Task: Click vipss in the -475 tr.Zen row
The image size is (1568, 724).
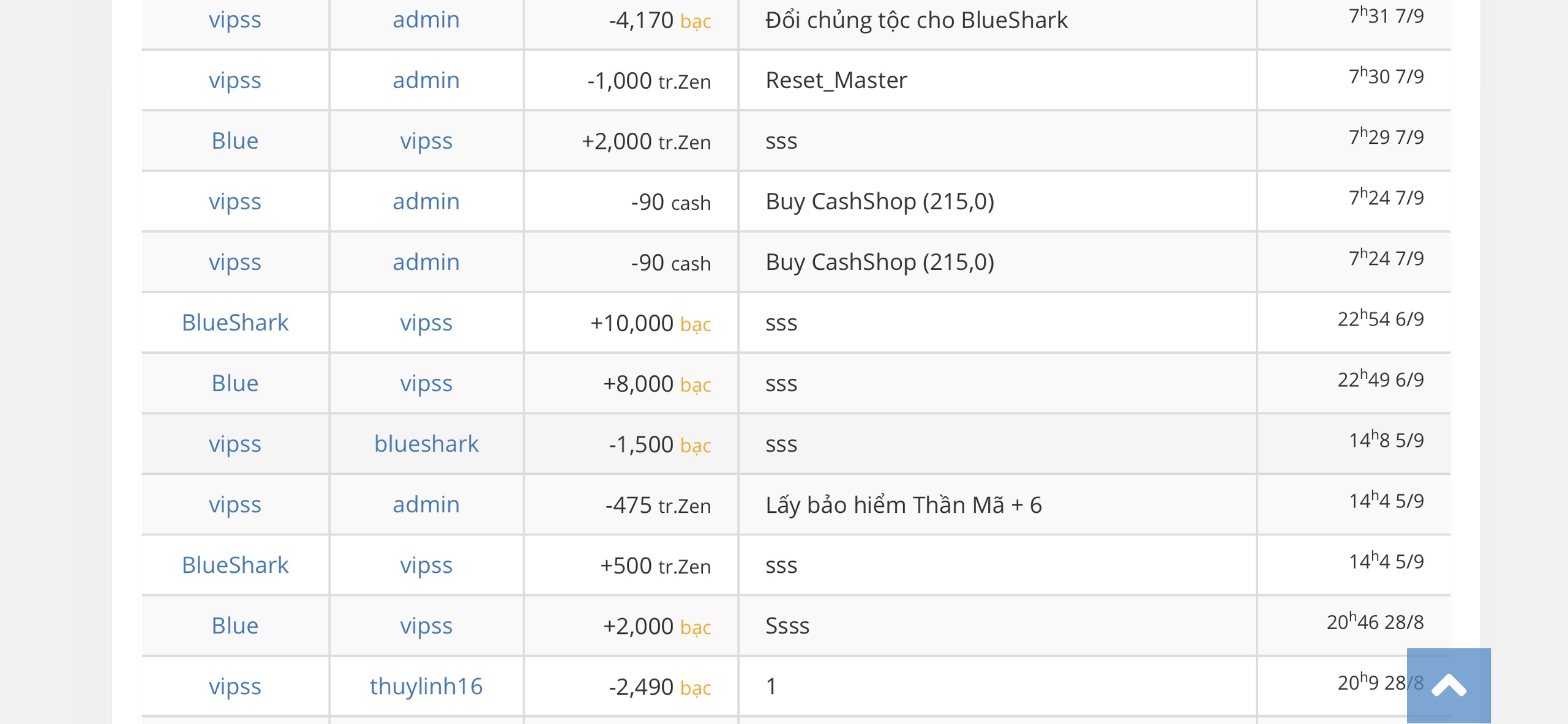Action: pos(235,504)
